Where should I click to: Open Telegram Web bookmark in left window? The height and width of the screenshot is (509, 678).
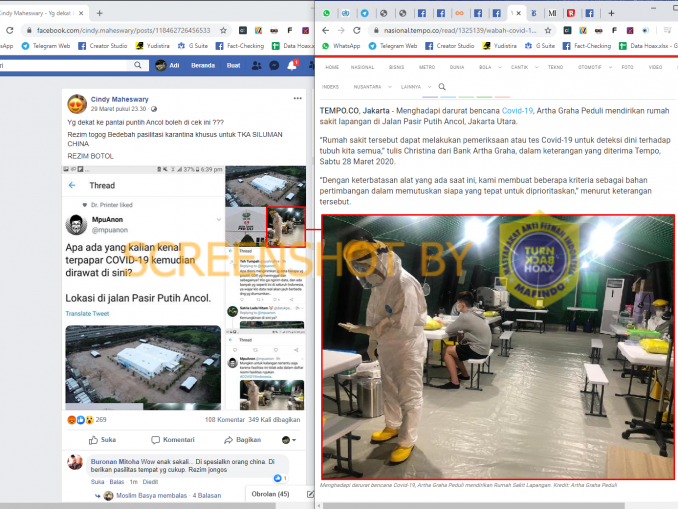[x=46, y=46]
